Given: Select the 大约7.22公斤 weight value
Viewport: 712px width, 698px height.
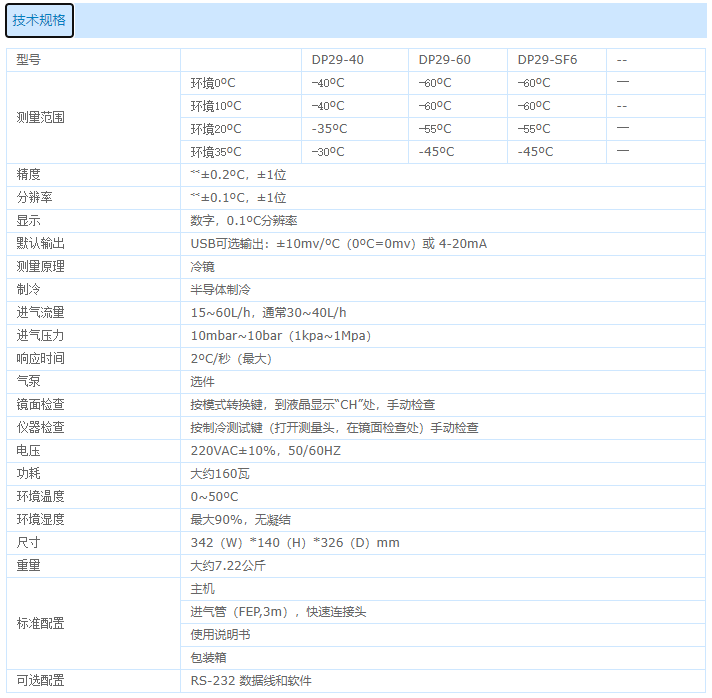Looking at the screenshot, I should (x=228, y=566).
